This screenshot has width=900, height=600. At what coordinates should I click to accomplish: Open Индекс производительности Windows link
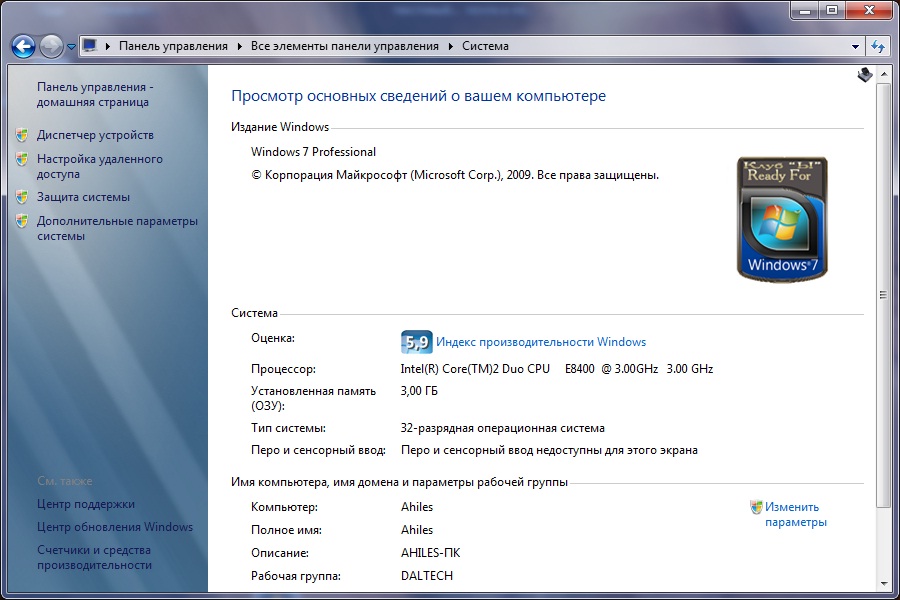541,342
